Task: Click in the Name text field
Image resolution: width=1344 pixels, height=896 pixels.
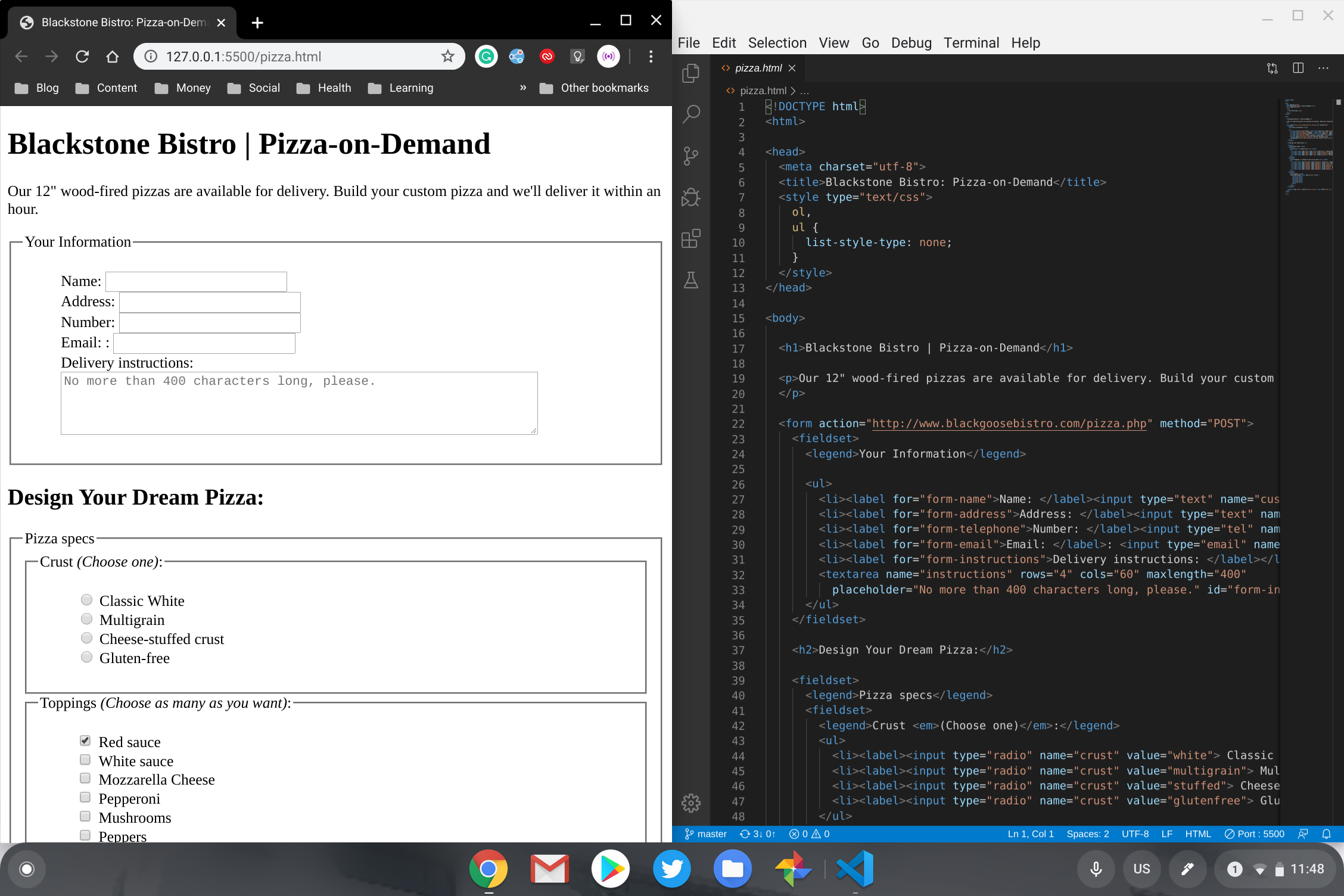Action: (196, 281)
